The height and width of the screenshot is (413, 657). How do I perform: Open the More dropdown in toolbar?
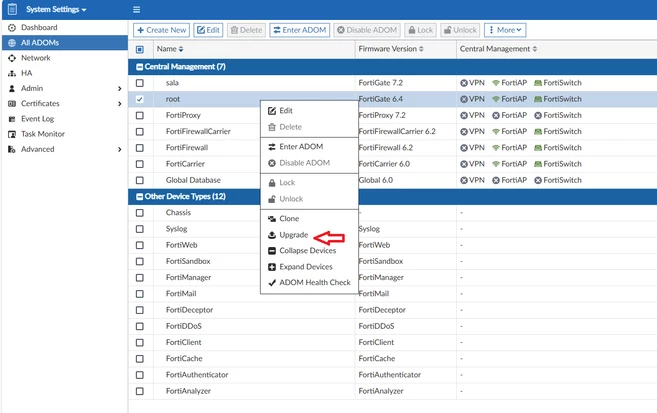505,30
